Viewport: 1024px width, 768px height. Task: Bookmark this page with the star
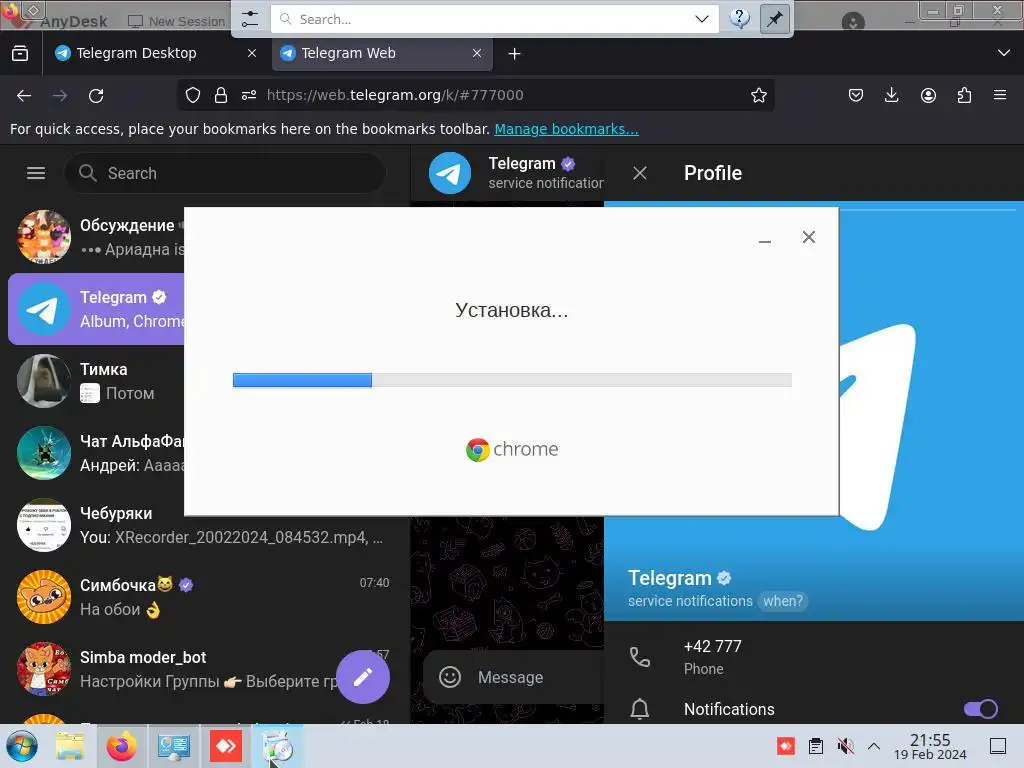(758, 95)
